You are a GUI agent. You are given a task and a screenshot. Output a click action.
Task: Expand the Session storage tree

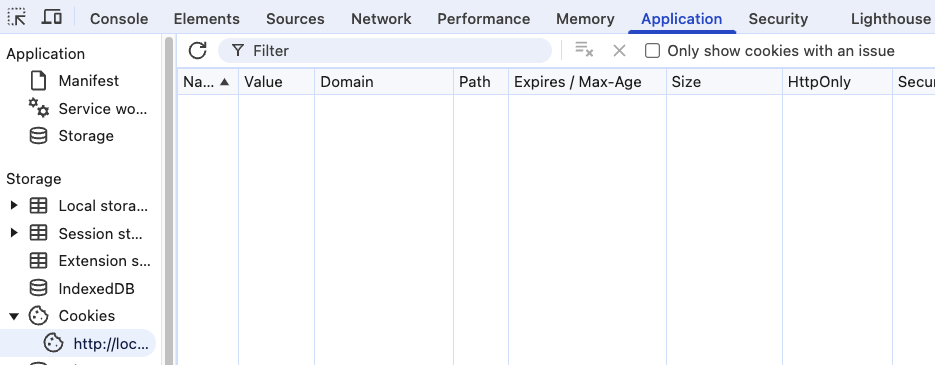(x=14, y=233)
